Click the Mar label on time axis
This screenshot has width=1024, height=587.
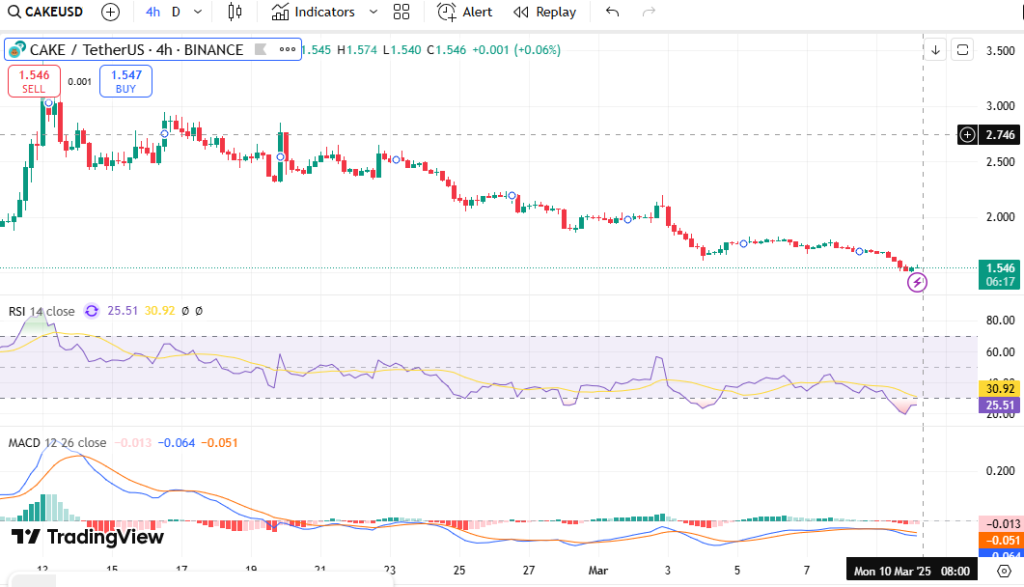(598, 571)
